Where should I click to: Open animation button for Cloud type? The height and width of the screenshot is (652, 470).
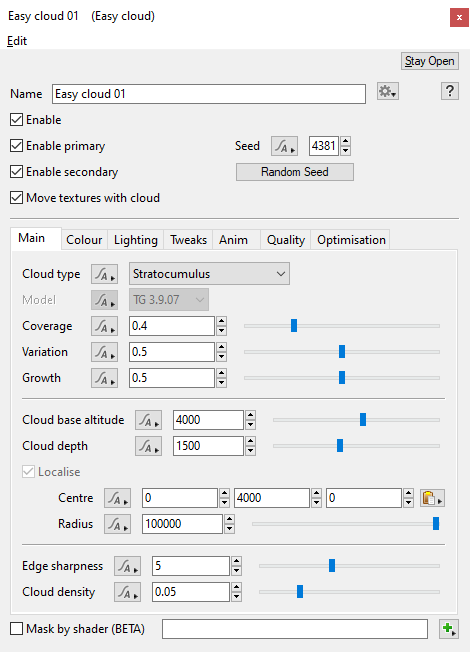[x=104, y=274]
